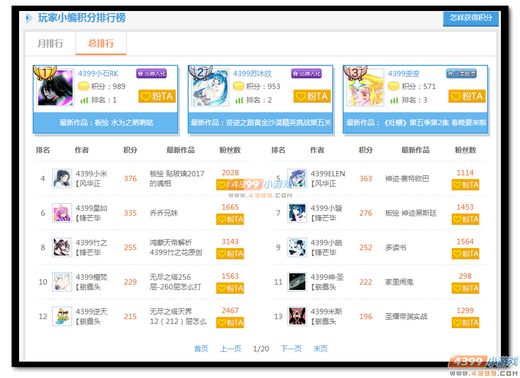Viewport: 520px width, 378px height.
Task: Open avatar of 4399米斯 in rank 13
Action: point(297,316)
